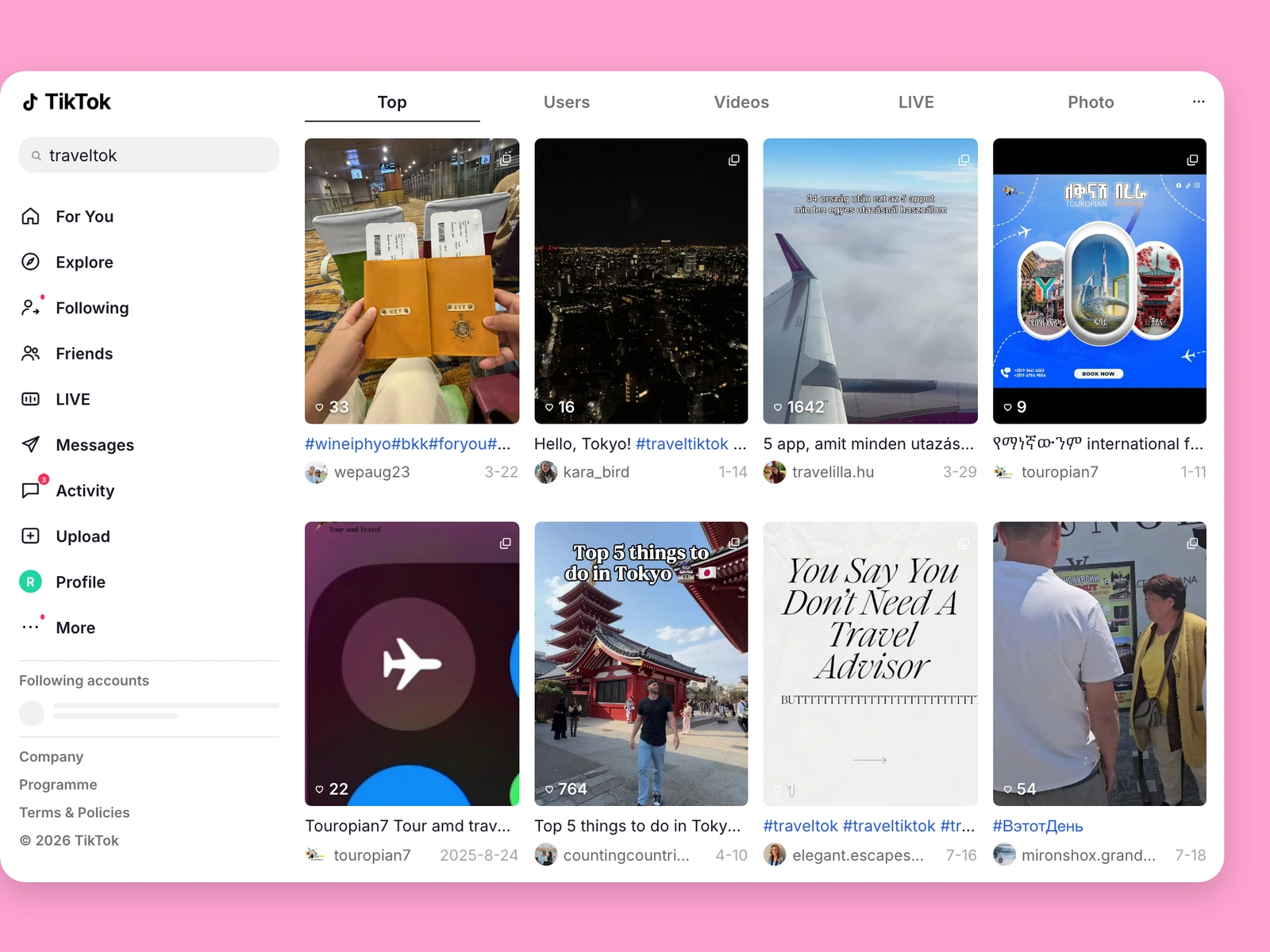Open the Programme footer link
The image size is (1270, 952).
click(58, 785)
